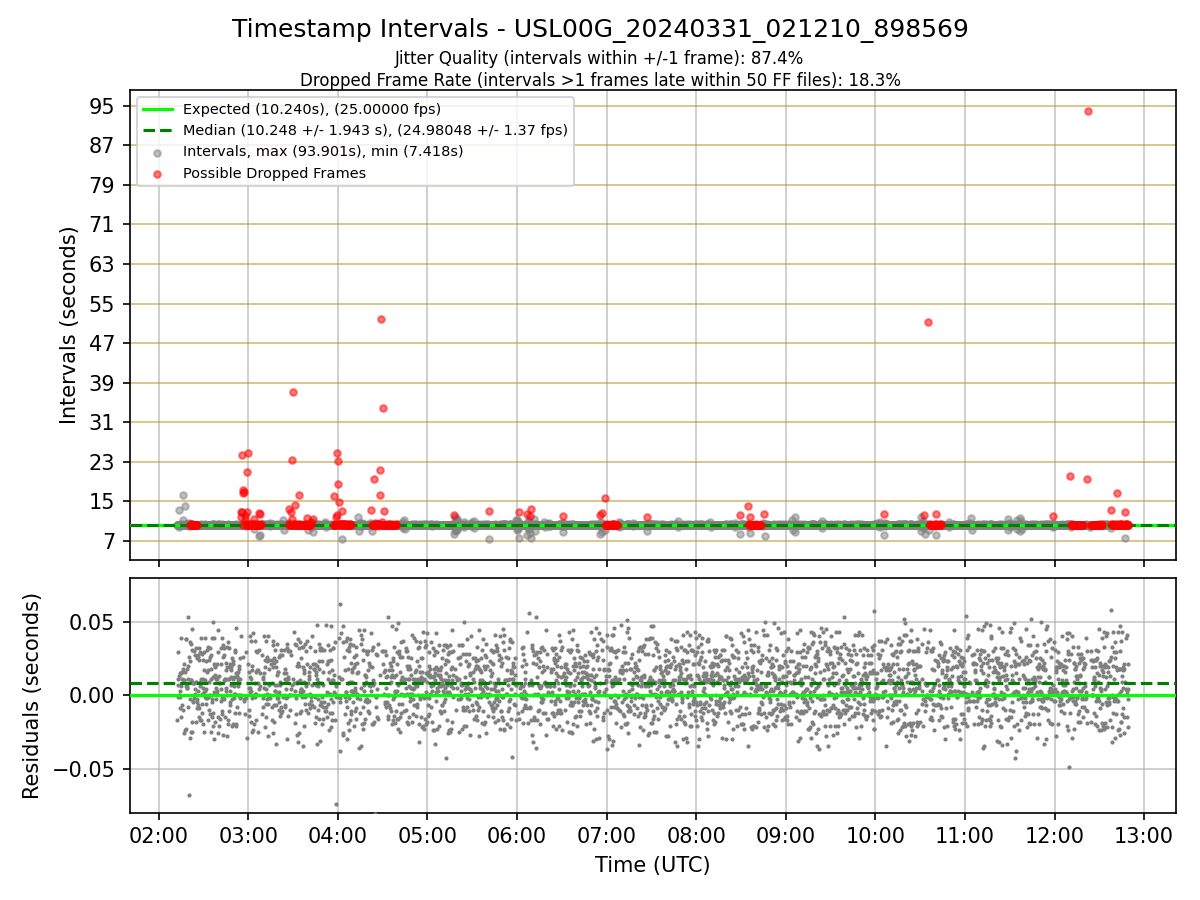Click legend entry 'Intervals, max (93.901s), min (7.418s)'
Image resolution: width=1200 pixels, height=900 pixels.
tap(323, 152)
